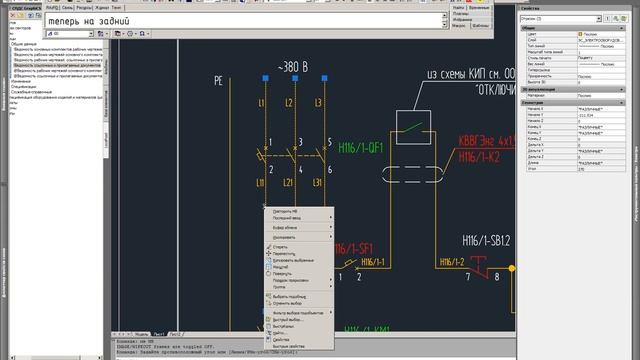This screenshot has width=640, height=360.
Task: Expand Последний ввод submenu
Action: click(299, 218)
